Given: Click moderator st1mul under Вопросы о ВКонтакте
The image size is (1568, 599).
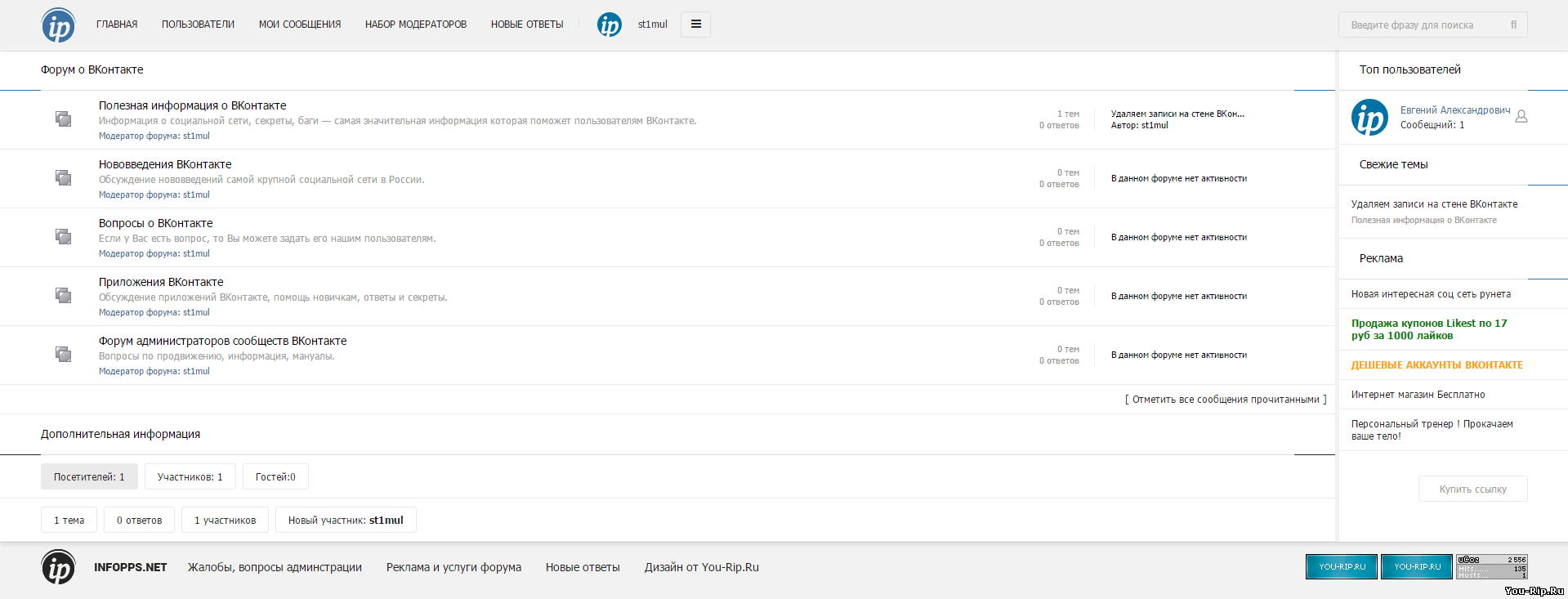Looking at the screenshot, I should (x=196, y=253).
